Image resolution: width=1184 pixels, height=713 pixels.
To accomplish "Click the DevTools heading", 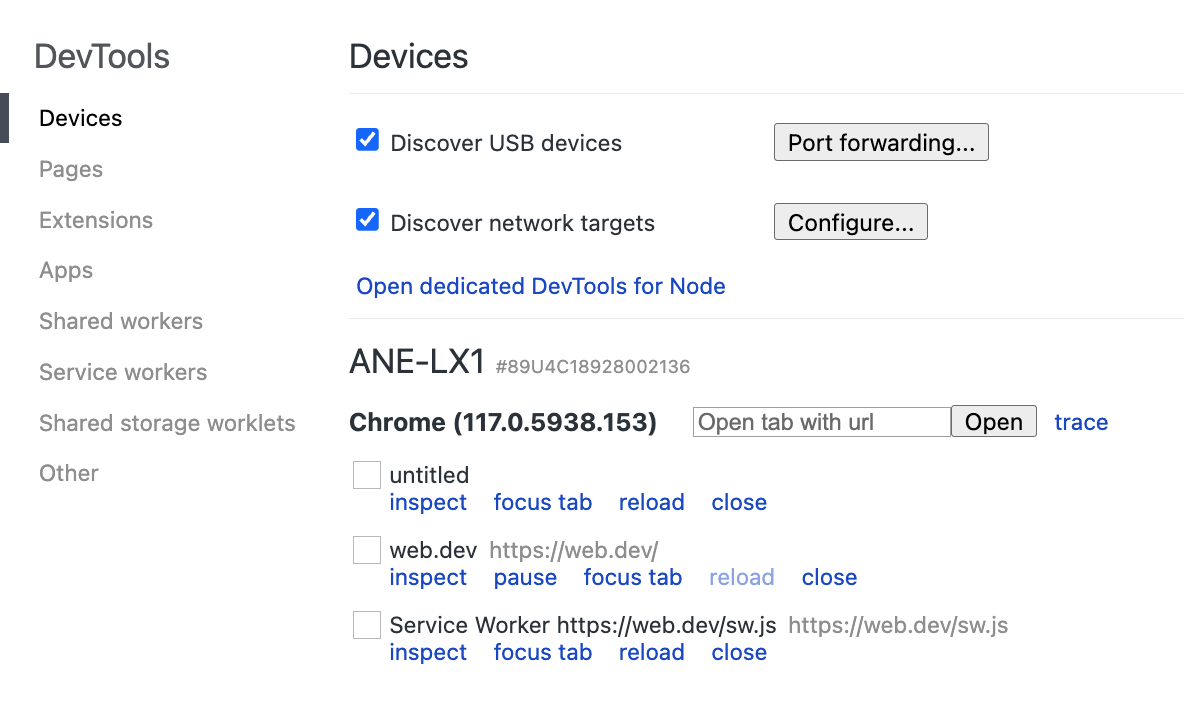I will 102,57.
